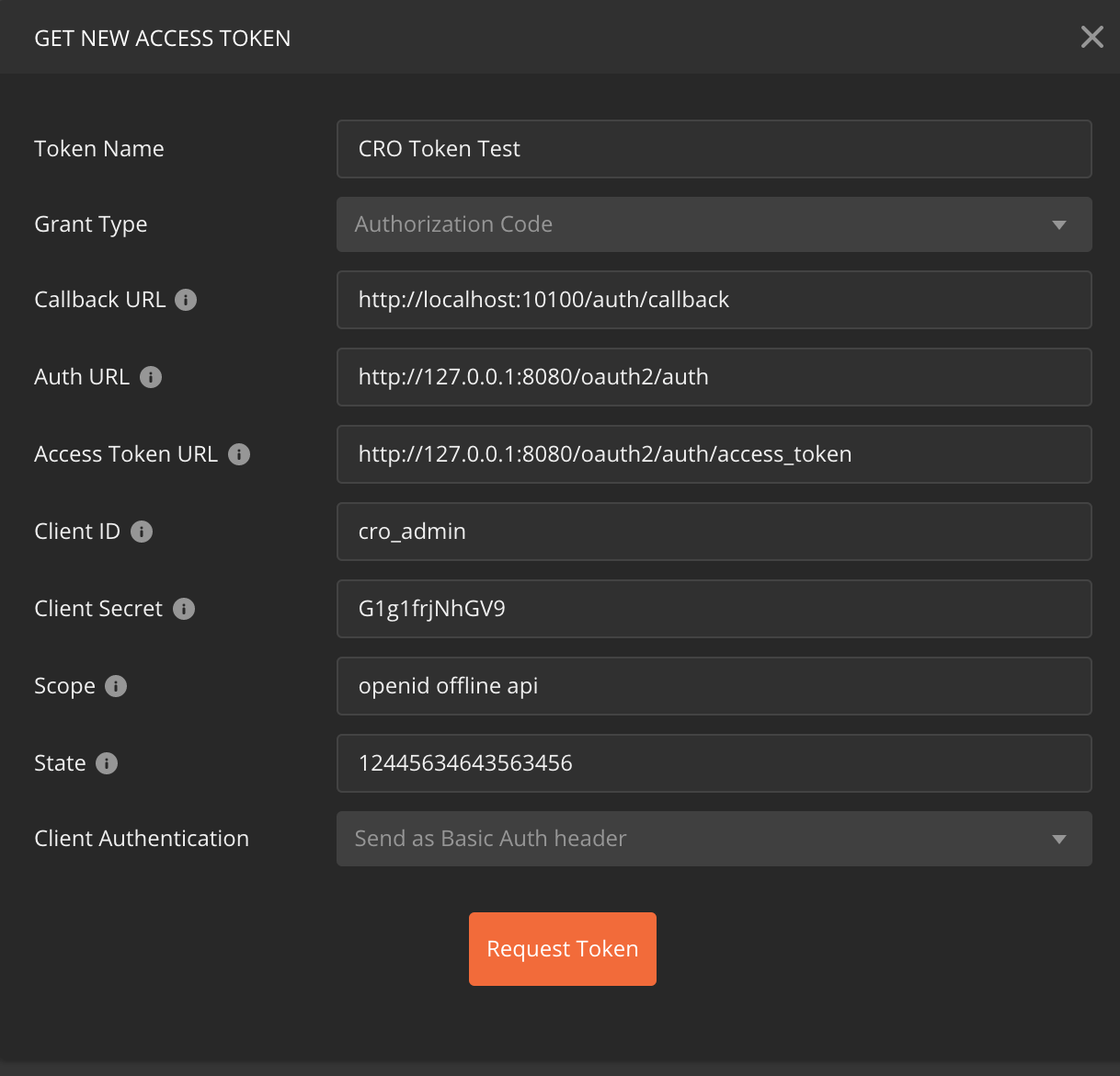Click the Client ID info icon

point(142,532)
